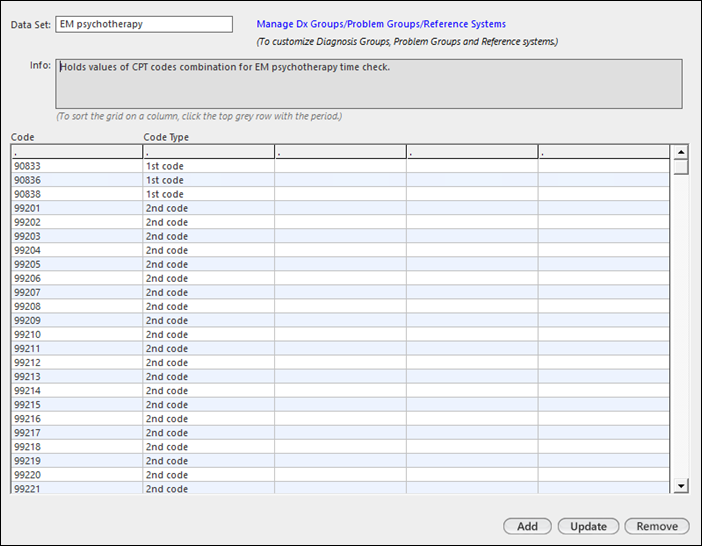This screenshot has height=546, width=702.
Task: Click third column header period cell
Action: coord(341,152)
